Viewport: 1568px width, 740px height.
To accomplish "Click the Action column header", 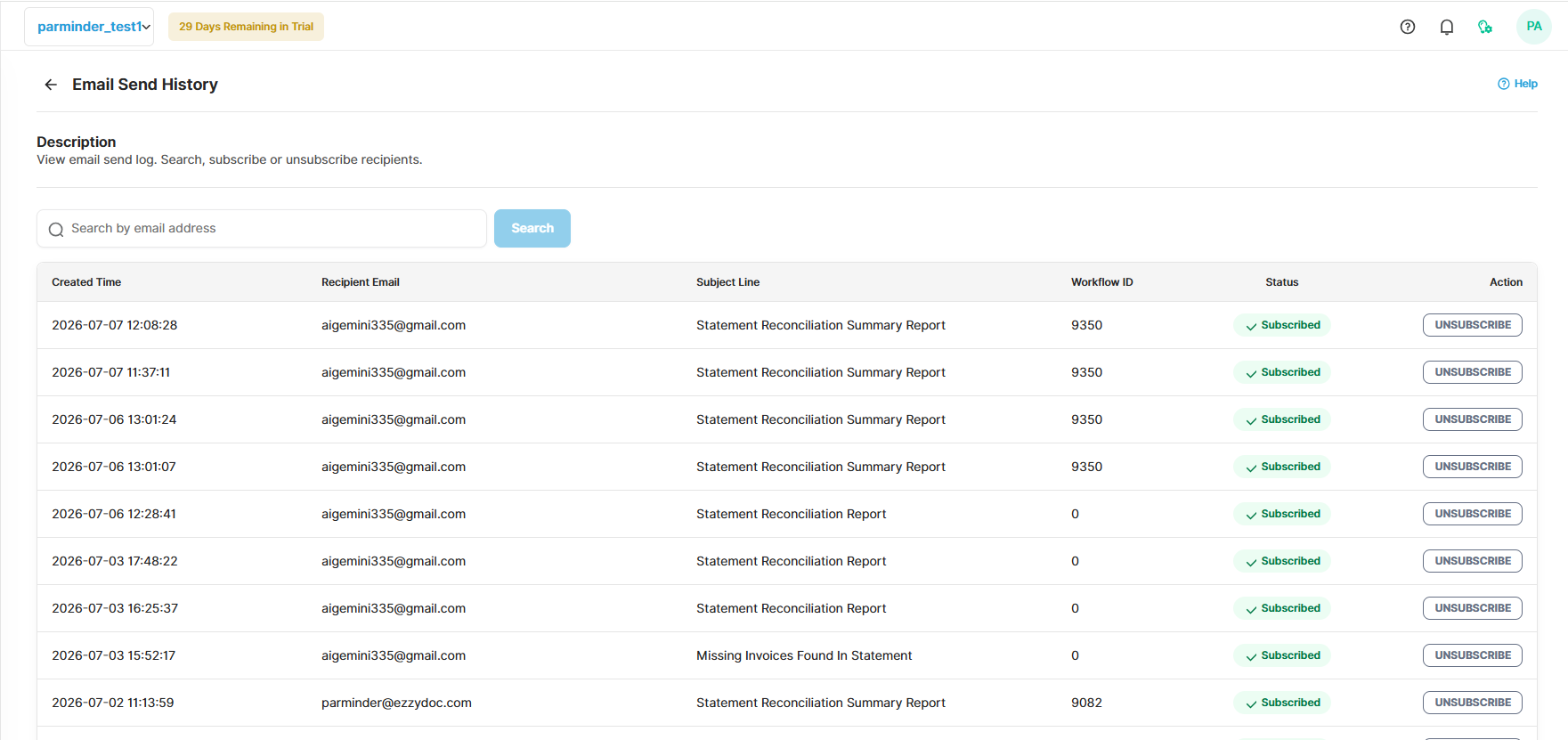I will 1507,282.
